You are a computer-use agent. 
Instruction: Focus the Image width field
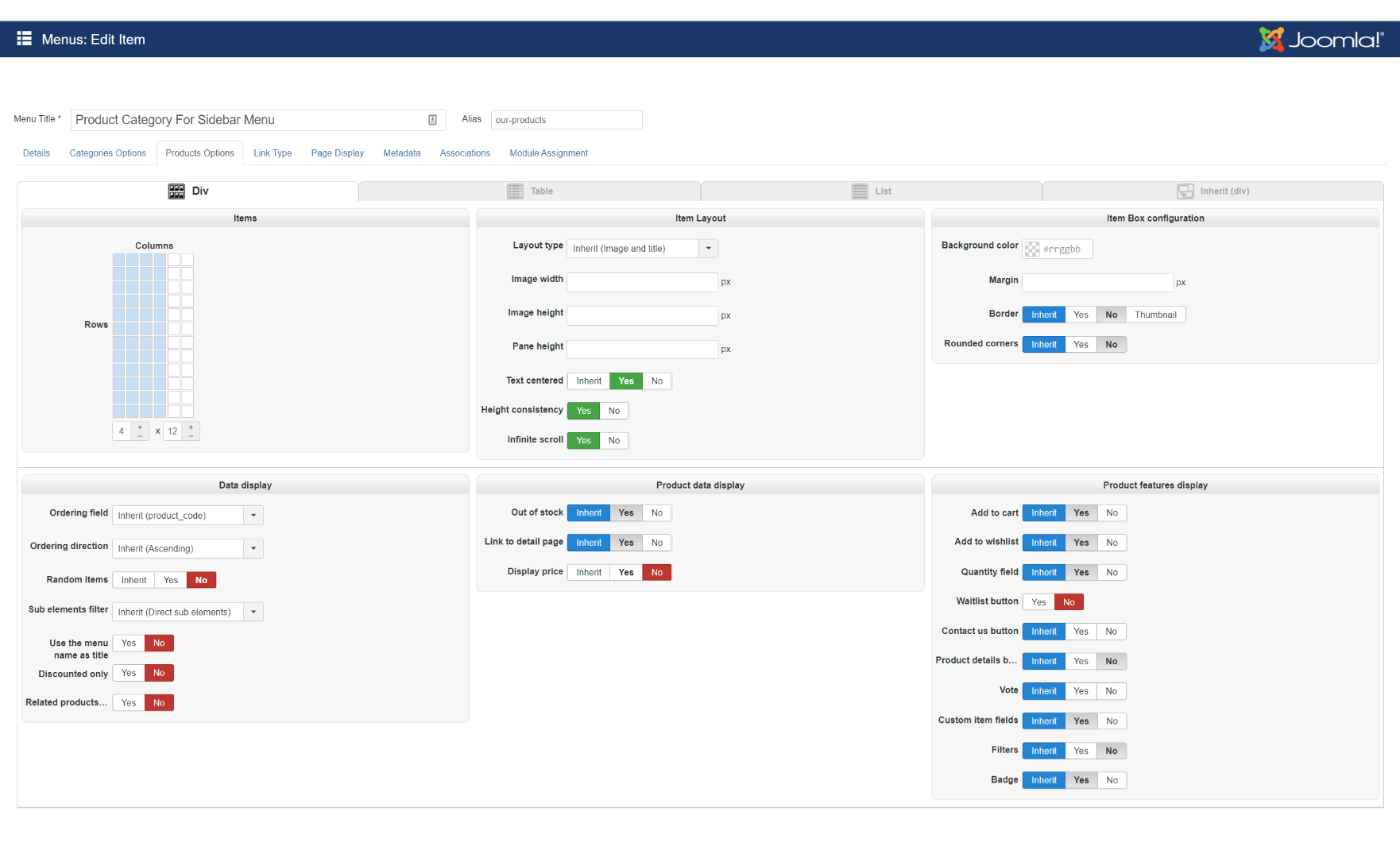pyautogui.click(x=642, y=282)
